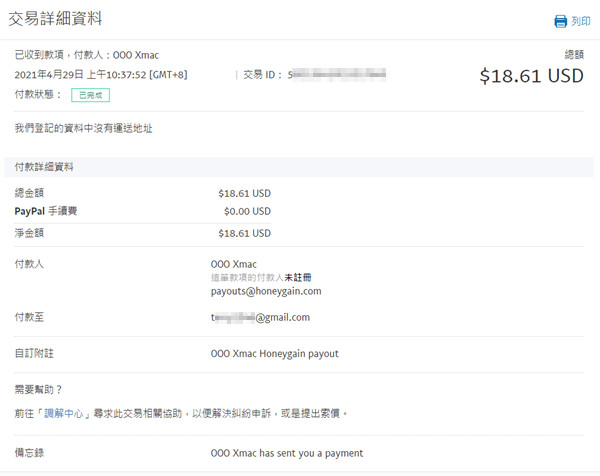Click the printer icon
The height and width of the screenshot is (476, 600).
click(561, 21)
